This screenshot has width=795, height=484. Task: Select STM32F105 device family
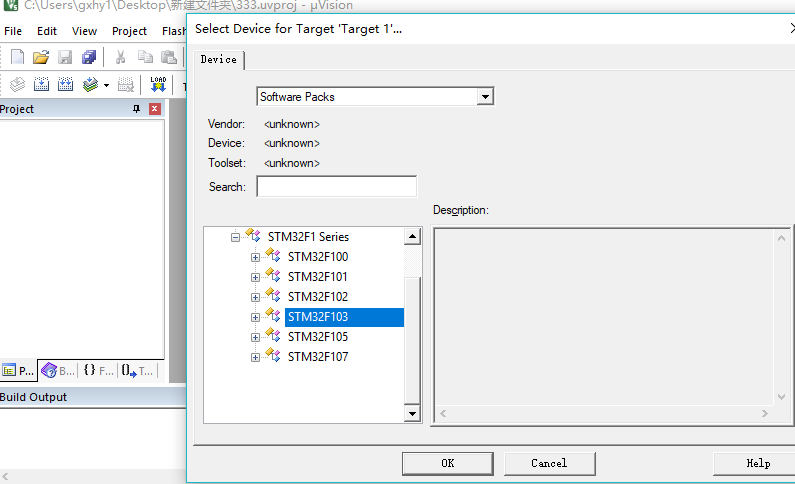[318, 337]
